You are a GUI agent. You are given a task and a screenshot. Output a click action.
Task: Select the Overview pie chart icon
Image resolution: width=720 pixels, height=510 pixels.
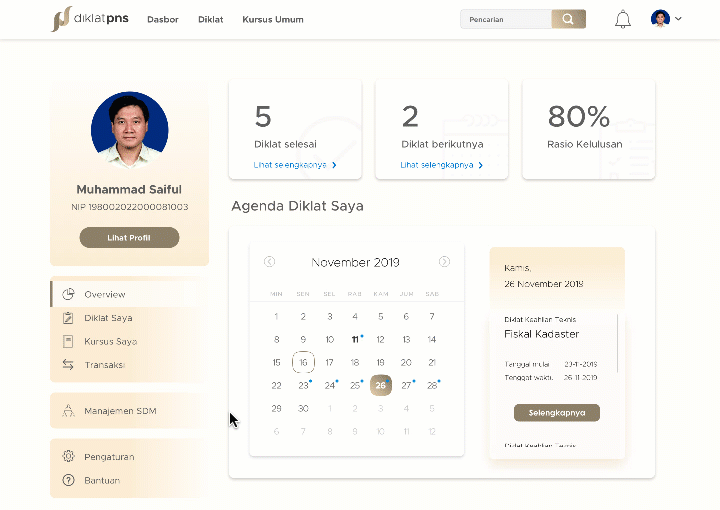(68, 294)
